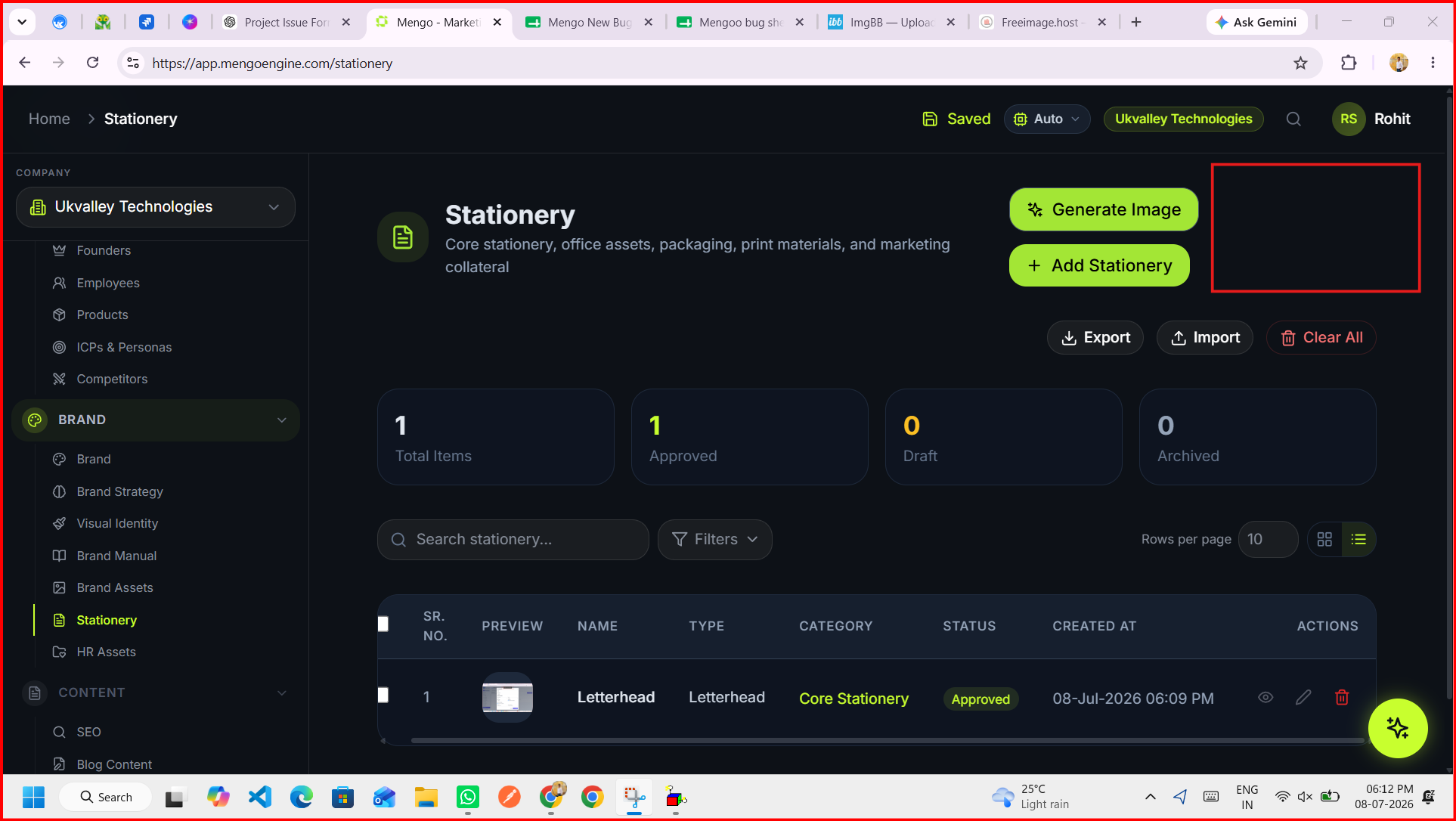
Task: Expand the Ukvalley Technologies company selector
Action: tap(155, 207)
